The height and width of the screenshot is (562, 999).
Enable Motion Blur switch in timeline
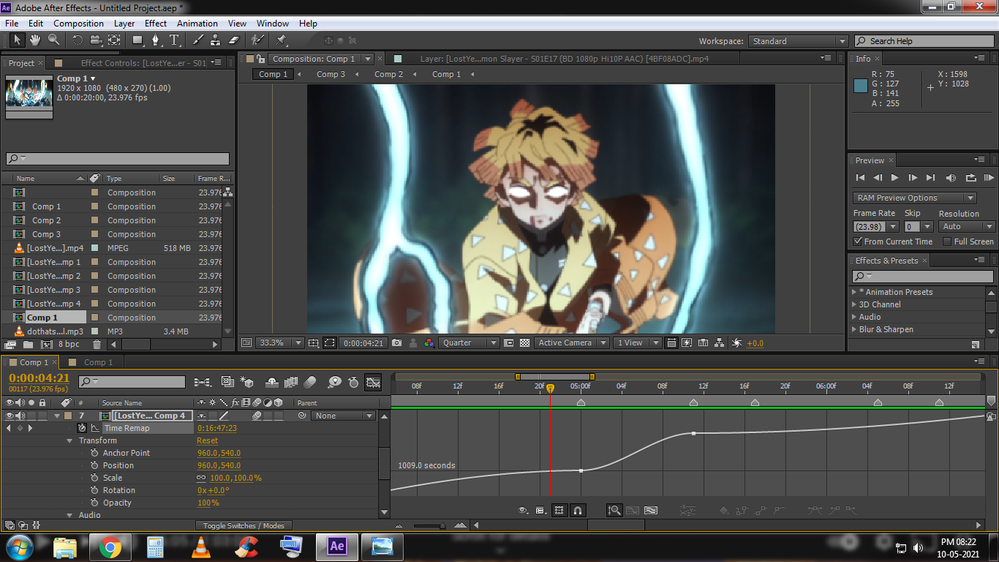click(310, 382)
